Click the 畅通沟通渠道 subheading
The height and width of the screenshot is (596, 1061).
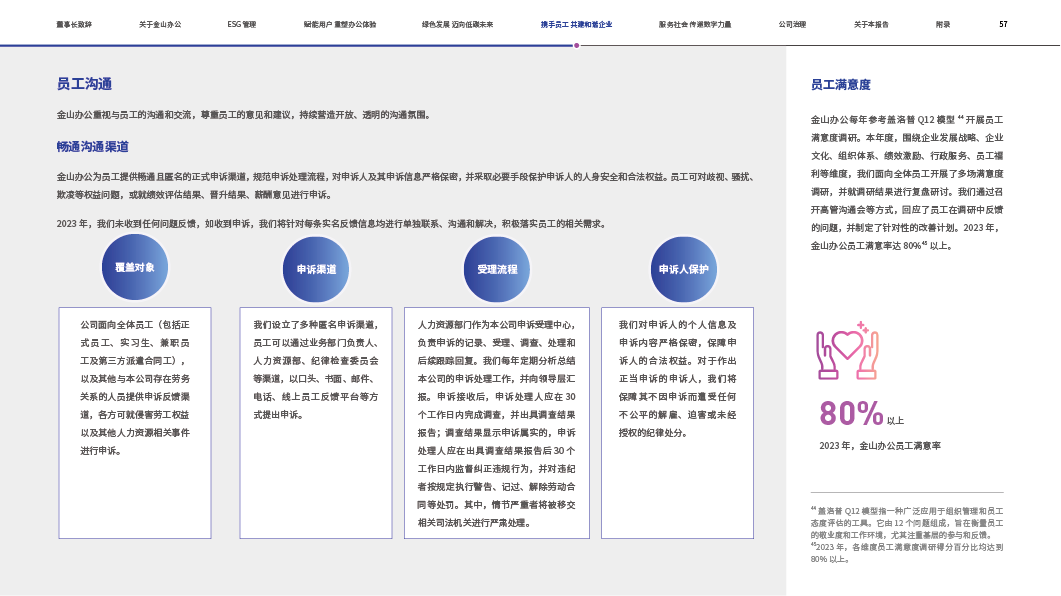[x=92, y=147]
